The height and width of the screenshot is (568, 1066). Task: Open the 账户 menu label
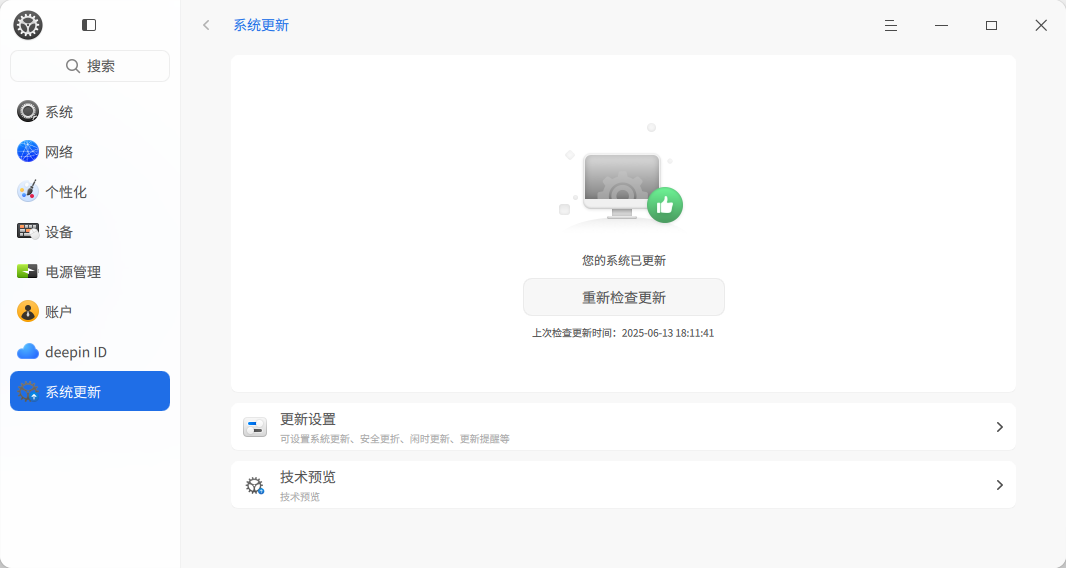tap(58, 312)
